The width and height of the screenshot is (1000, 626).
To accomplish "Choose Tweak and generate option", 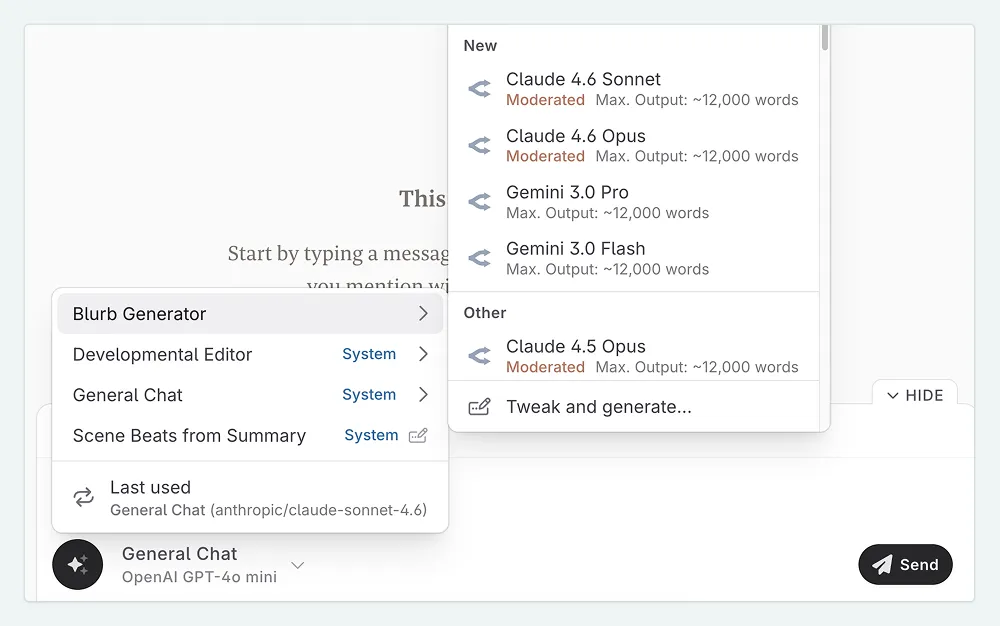I will [598, 407].
